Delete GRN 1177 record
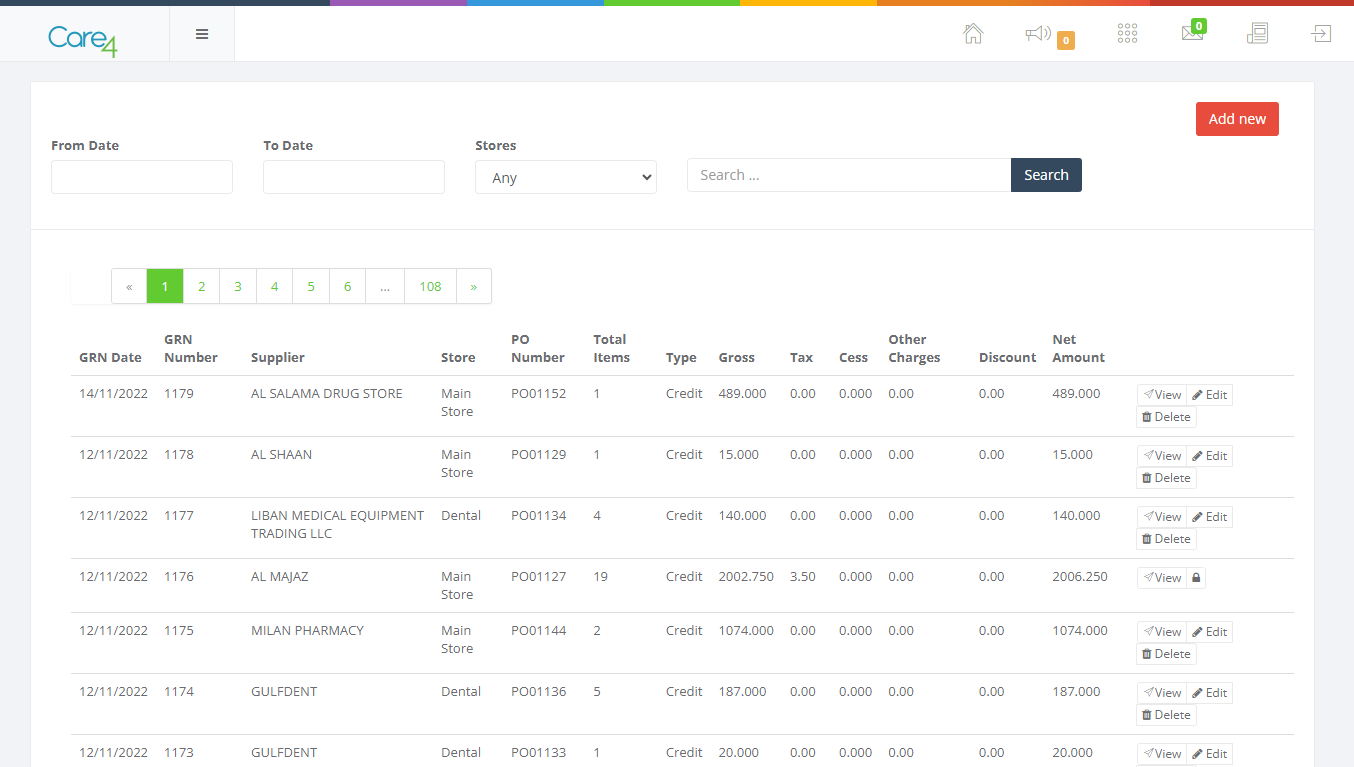 1166,539
